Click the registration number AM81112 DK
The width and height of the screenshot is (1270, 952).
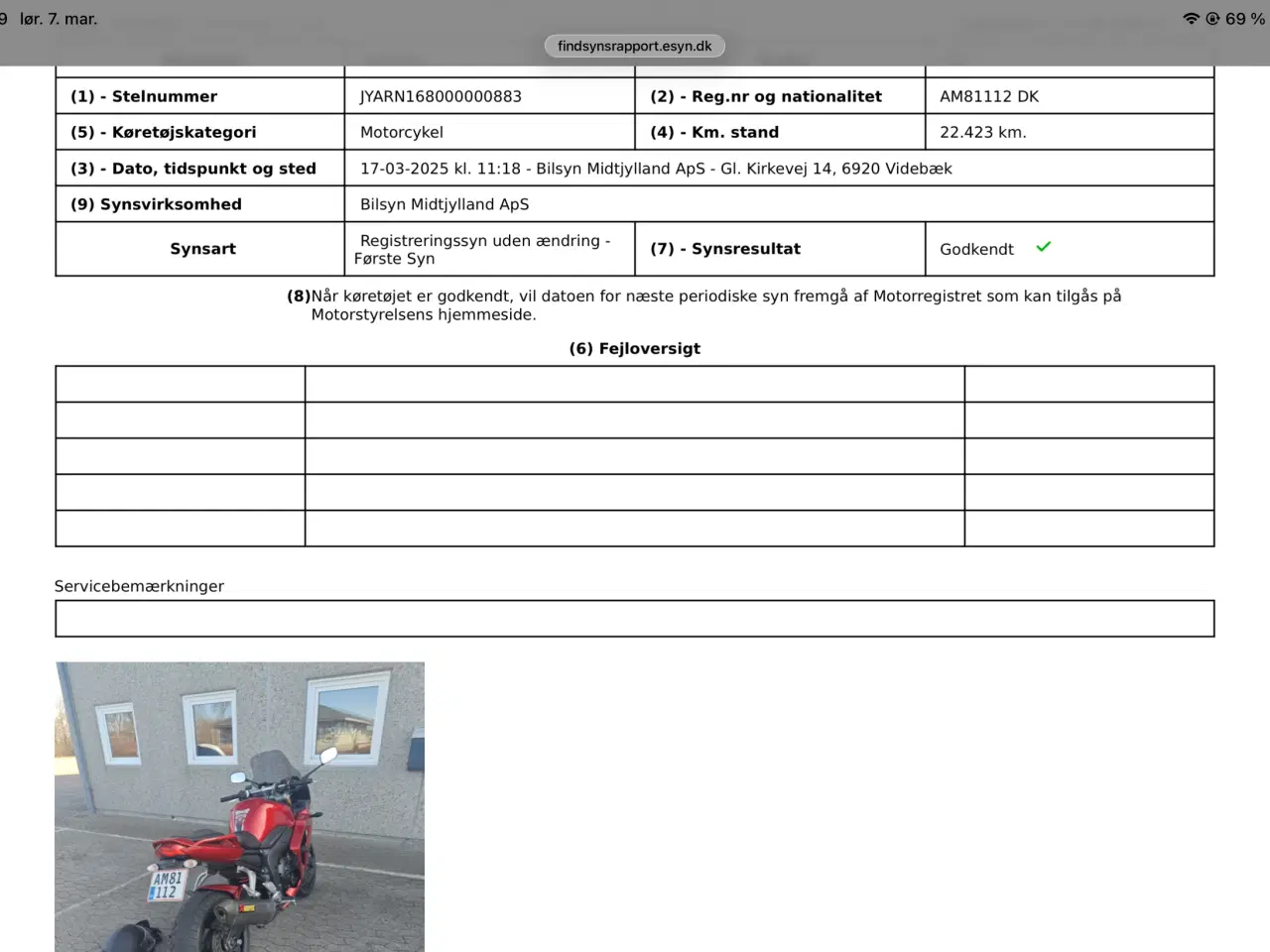989,96
